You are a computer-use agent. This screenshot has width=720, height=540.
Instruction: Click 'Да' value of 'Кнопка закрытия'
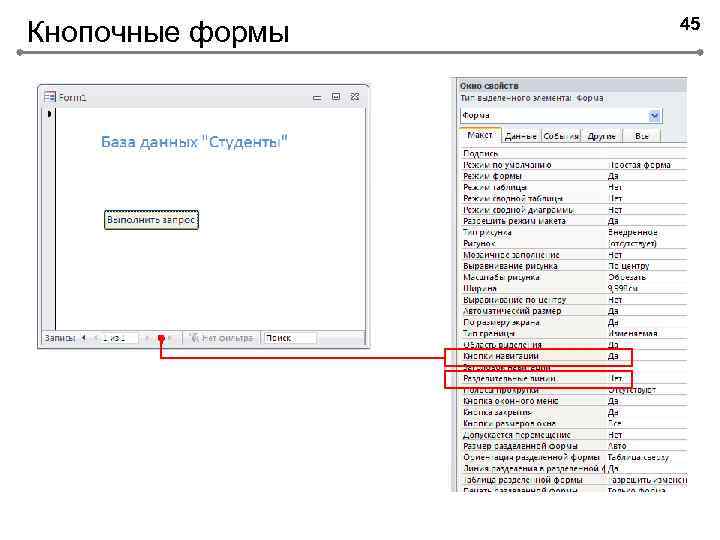pyautogui.click(x=613, y=412)
